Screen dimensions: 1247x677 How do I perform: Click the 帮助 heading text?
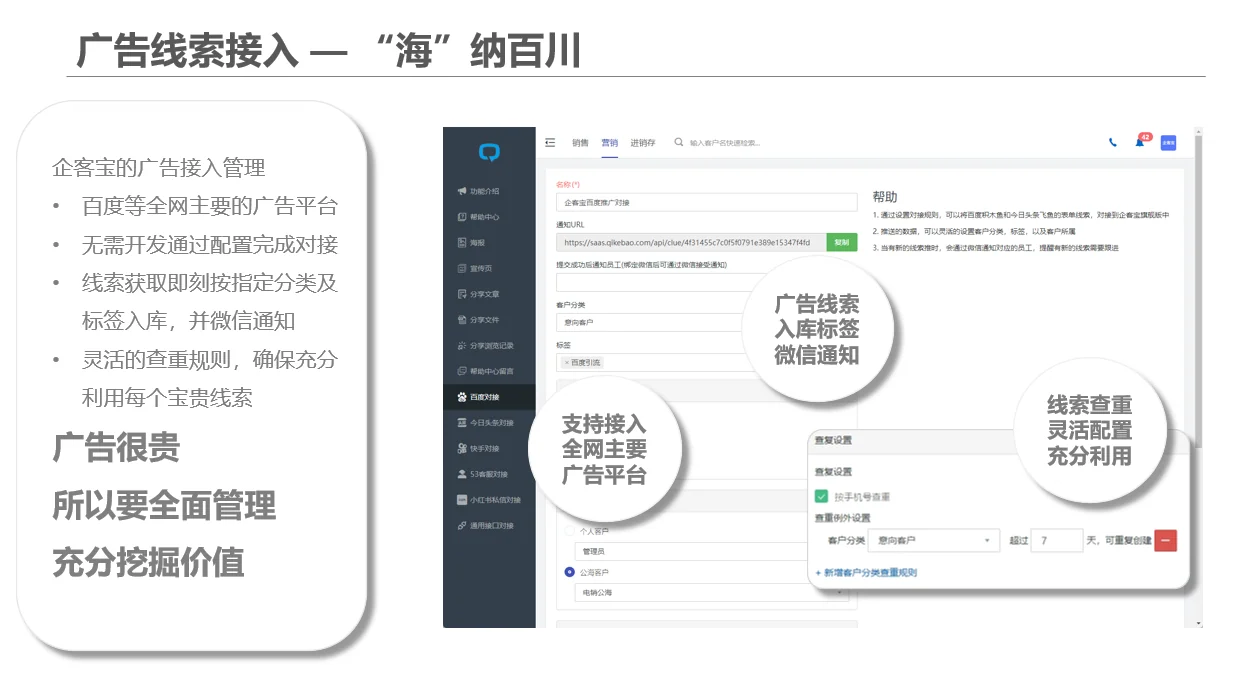point(885,197)
